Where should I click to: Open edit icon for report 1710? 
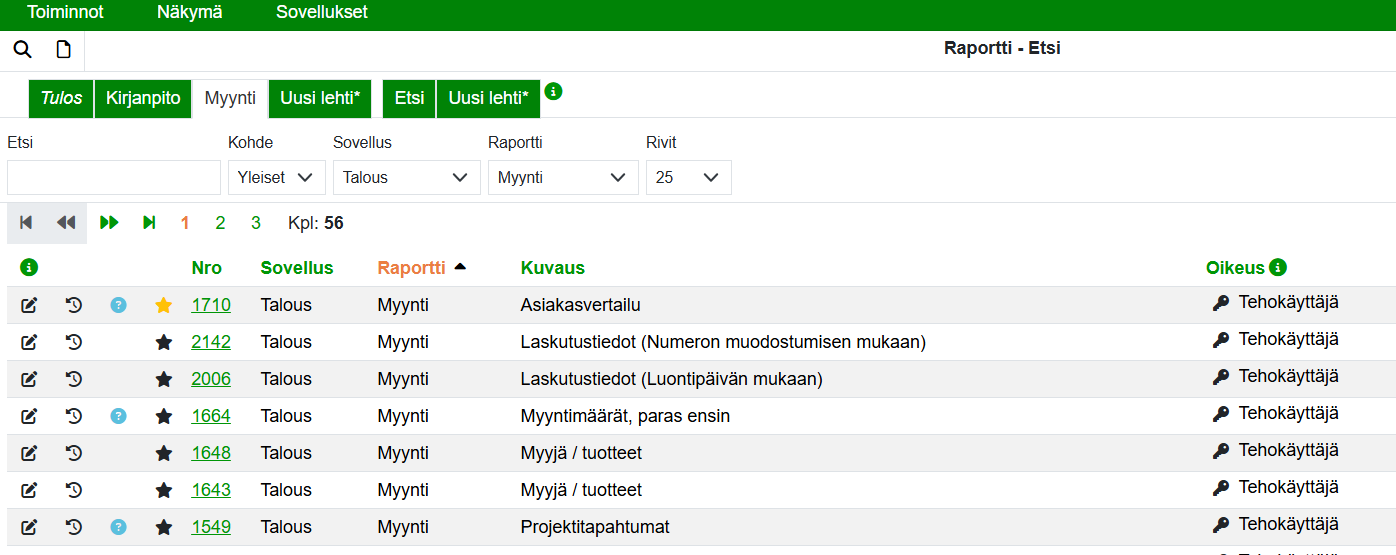(29, 305)
